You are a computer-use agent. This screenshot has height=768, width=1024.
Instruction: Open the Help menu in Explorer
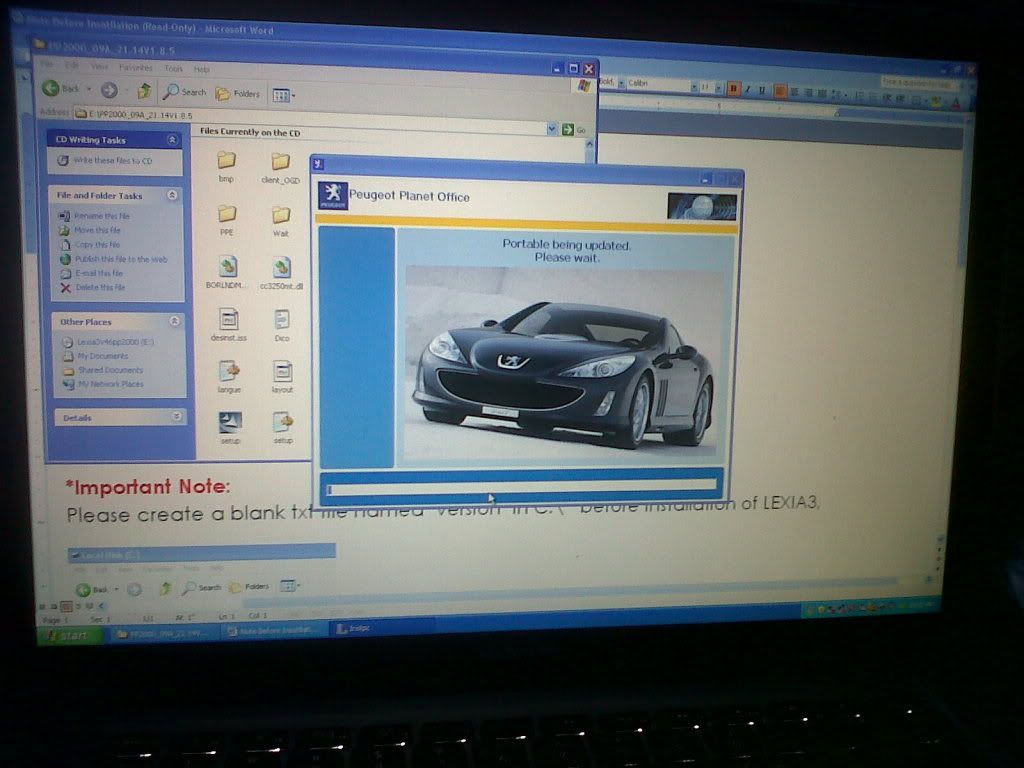click(x=202, y=69)
